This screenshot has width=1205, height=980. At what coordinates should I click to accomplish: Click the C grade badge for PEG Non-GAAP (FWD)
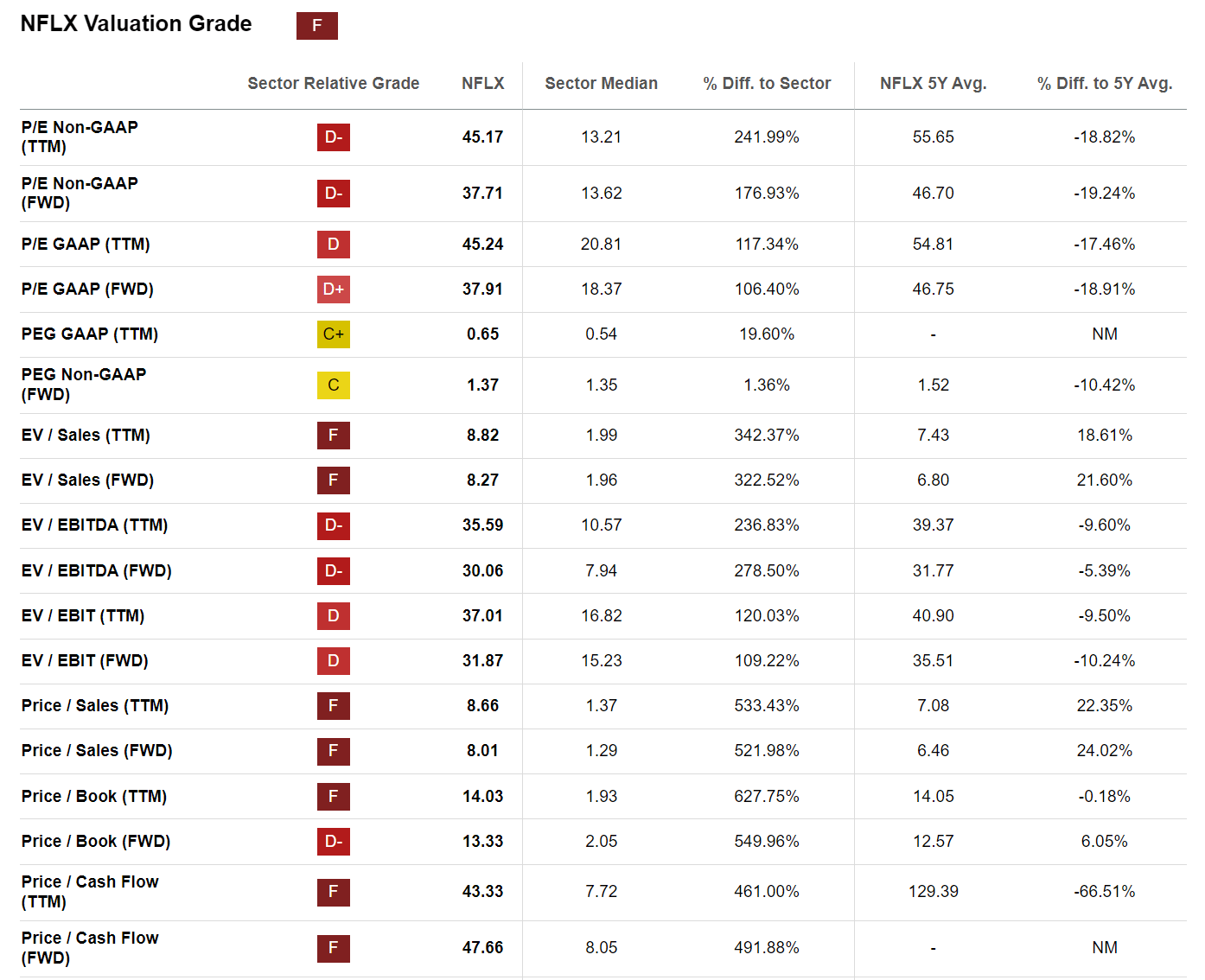click(x=333, y=385)
